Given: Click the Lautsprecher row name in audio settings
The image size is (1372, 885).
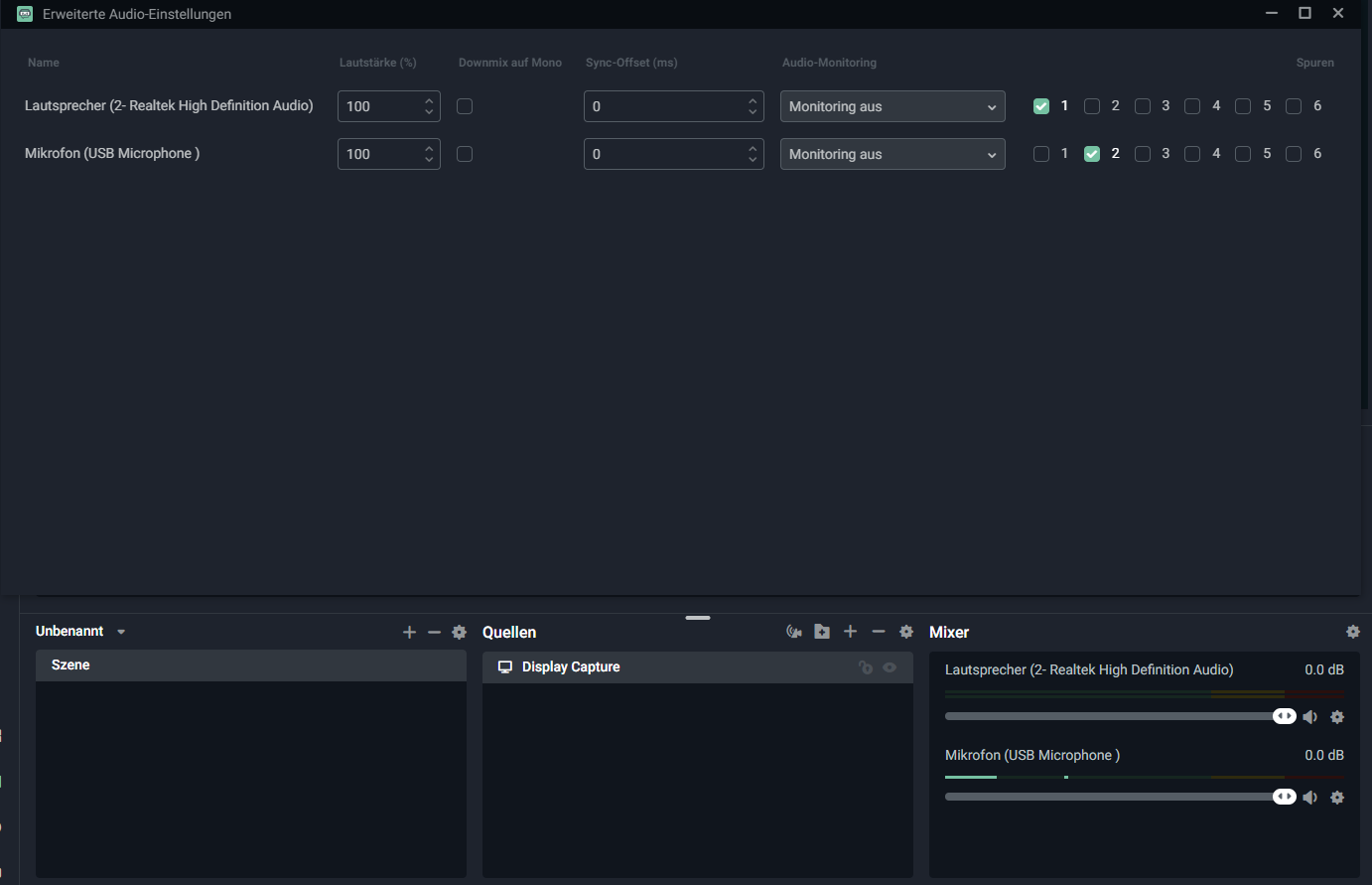Looking at the screenshot, I should point(169,105).
